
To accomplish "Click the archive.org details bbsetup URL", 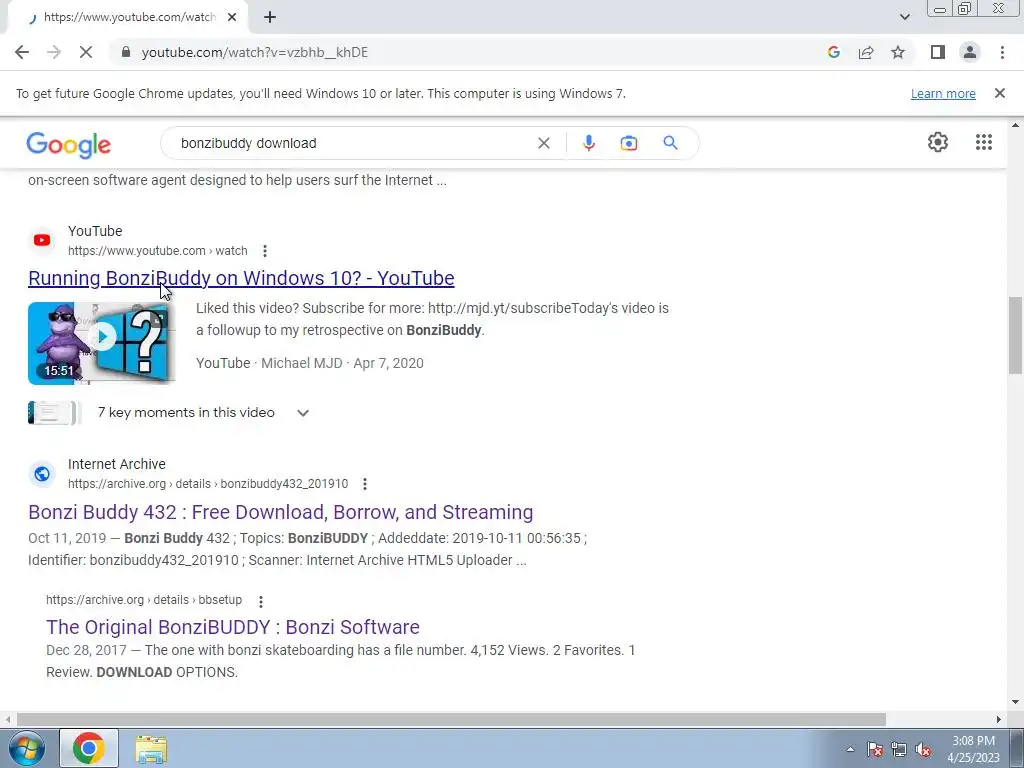I will click(144, 600).
